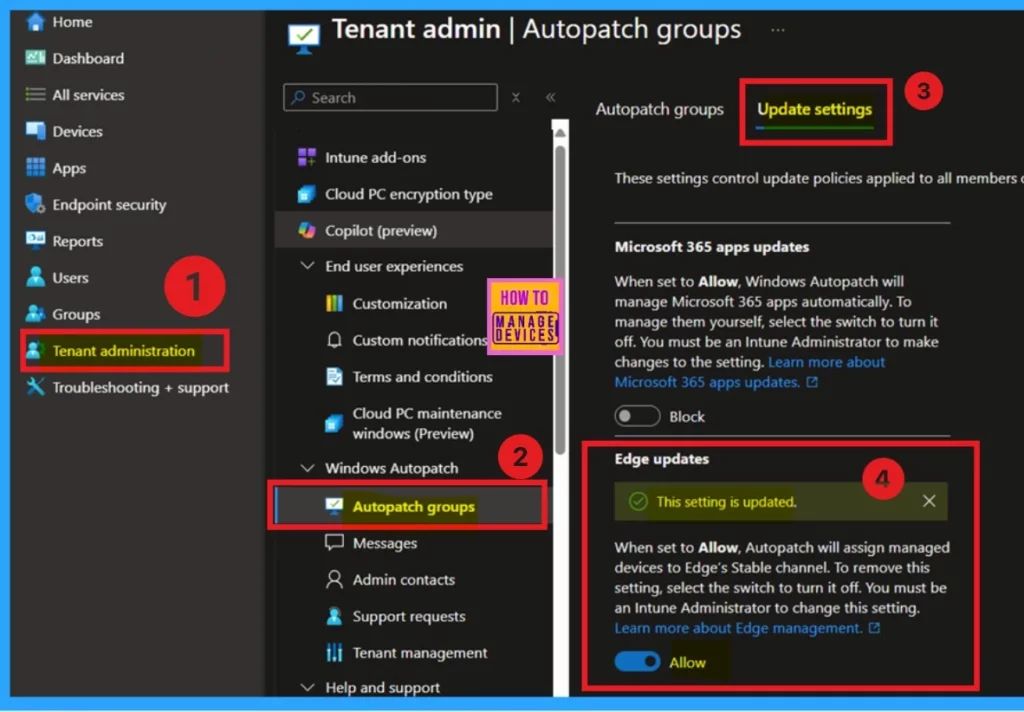This screenshot has width=1024, height=712.
Task: Click the Home house icon
Action: click(x=35, y=22)
